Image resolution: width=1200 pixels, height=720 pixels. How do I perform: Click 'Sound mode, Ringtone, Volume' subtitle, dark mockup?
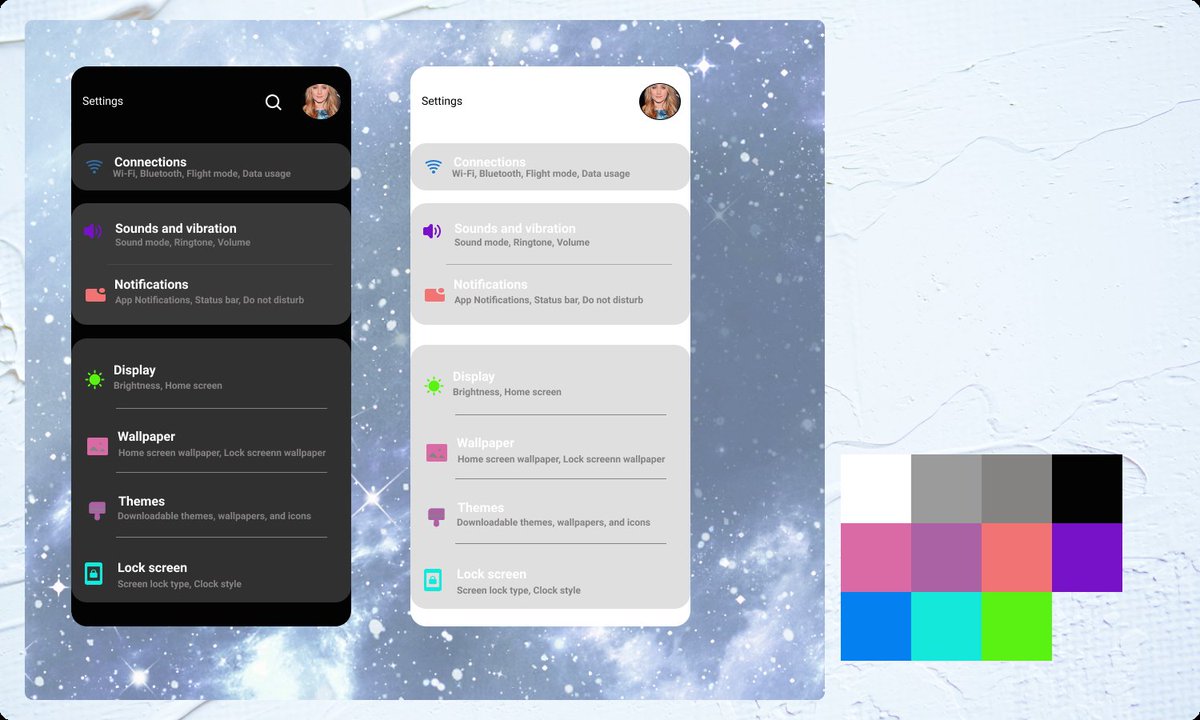pos(183,243)
